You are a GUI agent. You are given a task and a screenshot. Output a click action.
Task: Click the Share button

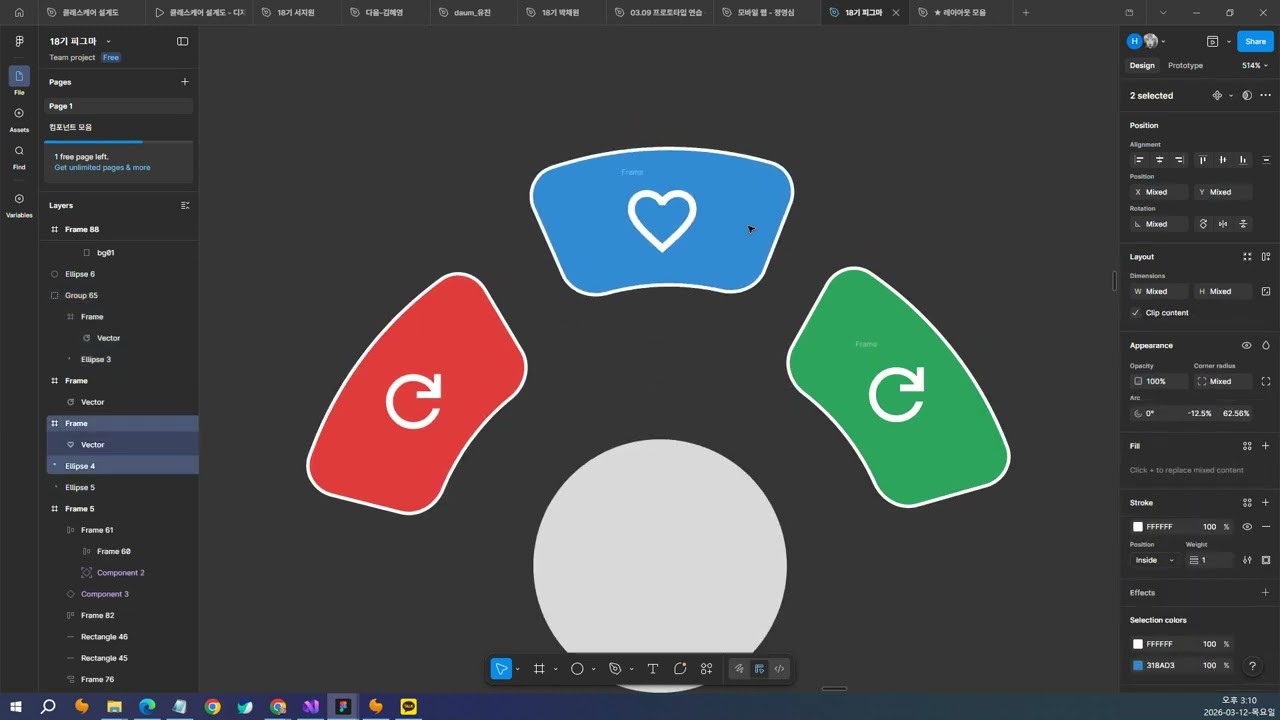(x=1255, y=42)
